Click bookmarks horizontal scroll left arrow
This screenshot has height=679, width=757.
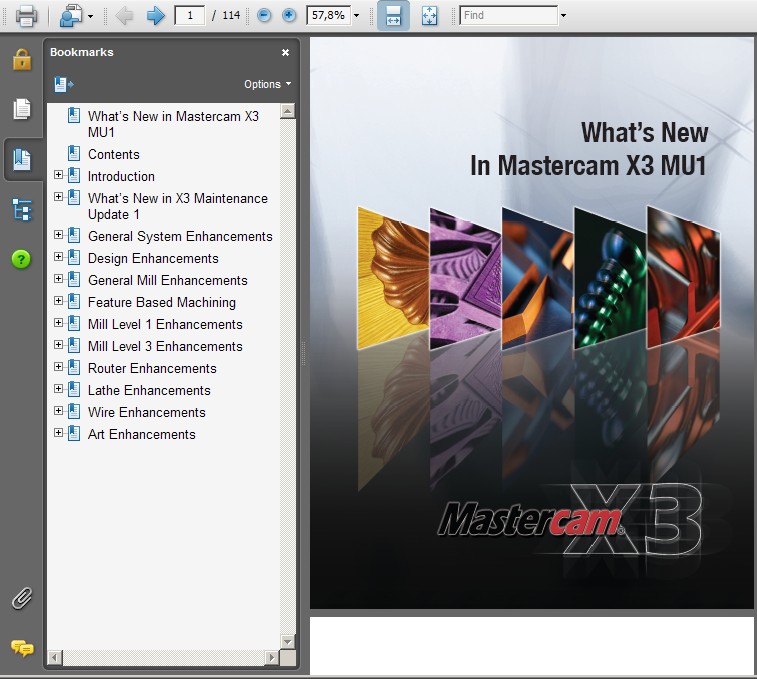(x=55, y=657)
